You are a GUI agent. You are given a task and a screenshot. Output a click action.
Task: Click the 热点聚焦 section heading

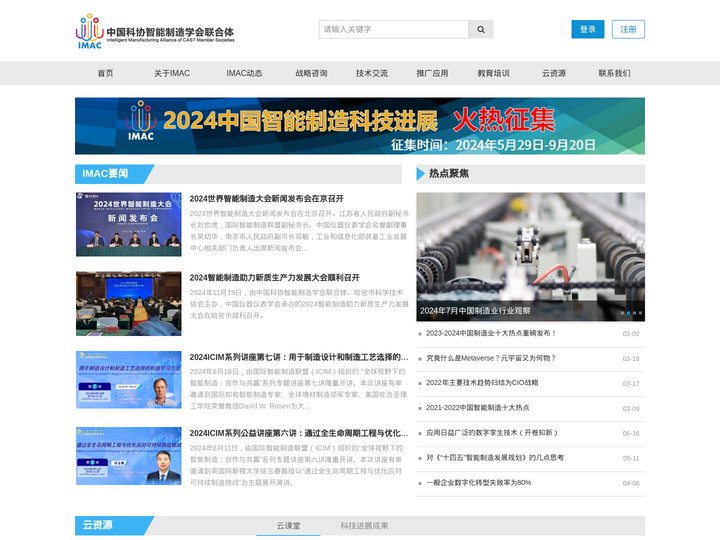pyautogui.click(x=449, y=174)
